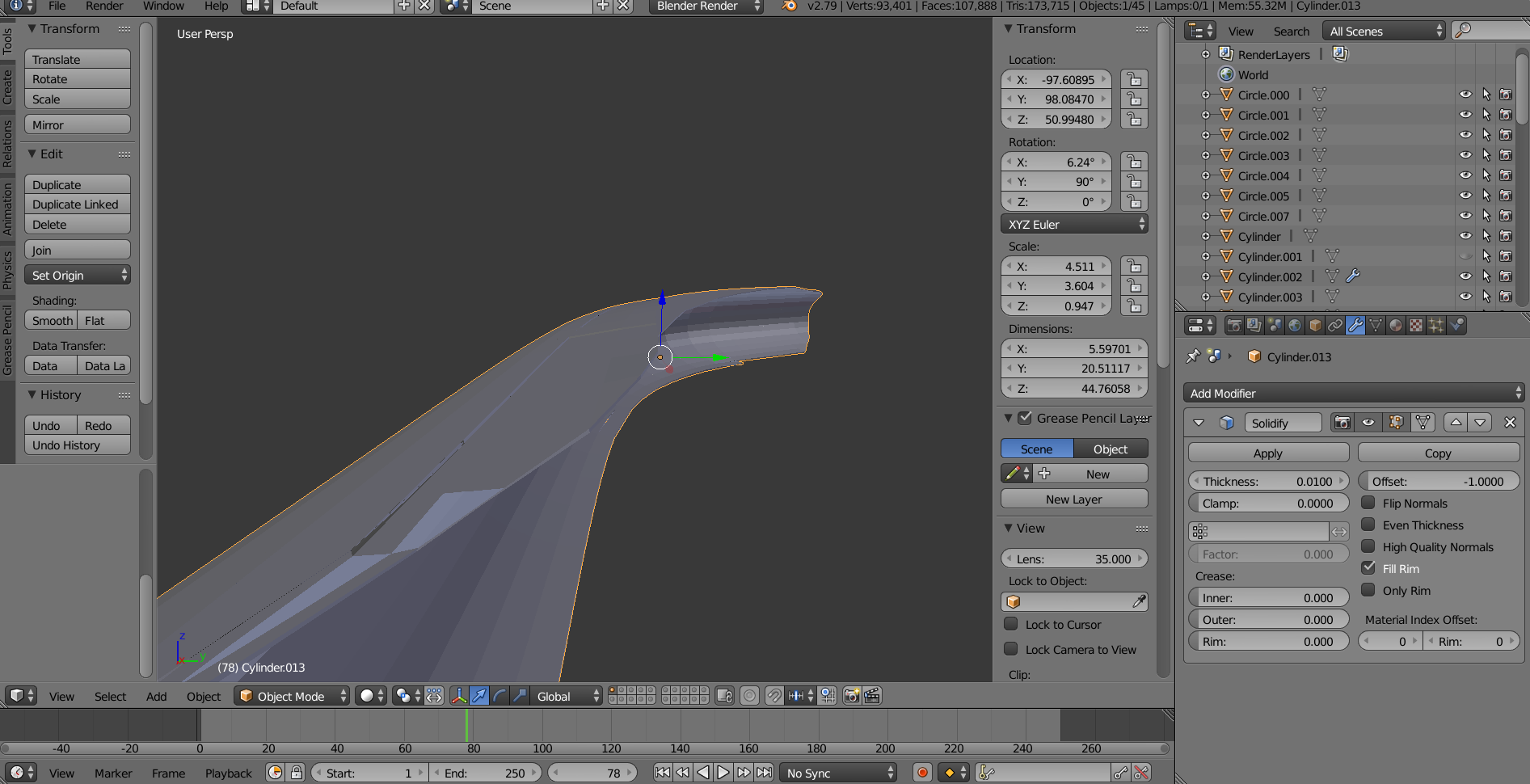The width and height of the screenshot is (1530, 784).
Task: Open the Texture checkerboard tab
Action: coord(1416,325)
